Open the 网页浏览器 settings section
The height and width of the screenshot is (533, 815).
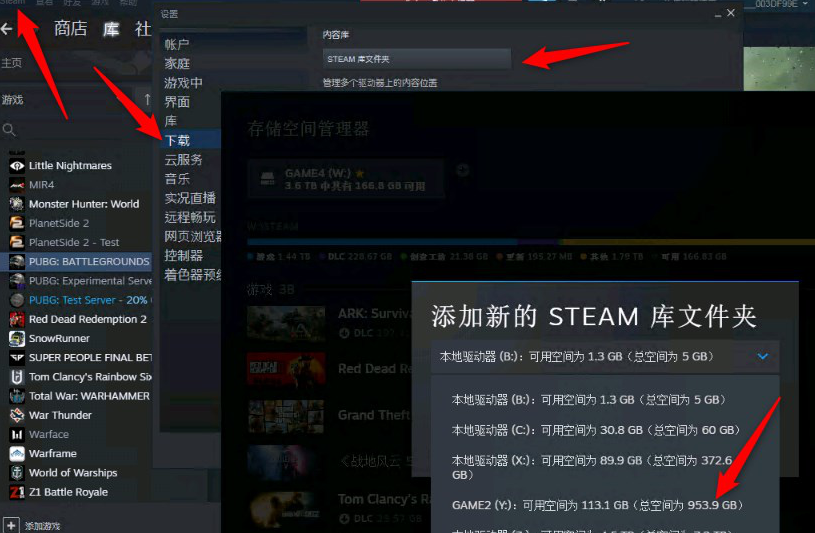click(192, 237)
